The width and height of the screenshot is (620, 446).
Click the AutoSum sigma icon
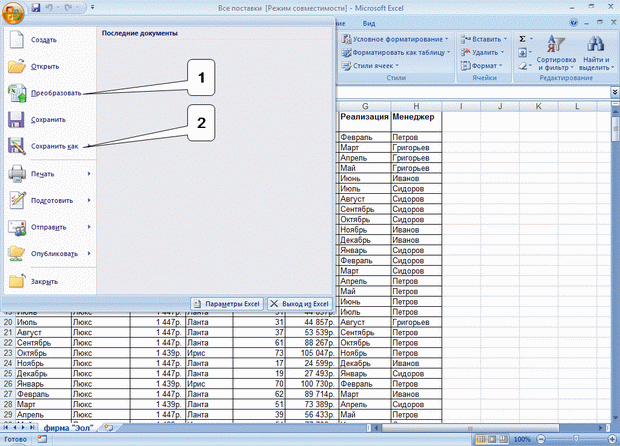pyautogui.click(x=522, y=39)
